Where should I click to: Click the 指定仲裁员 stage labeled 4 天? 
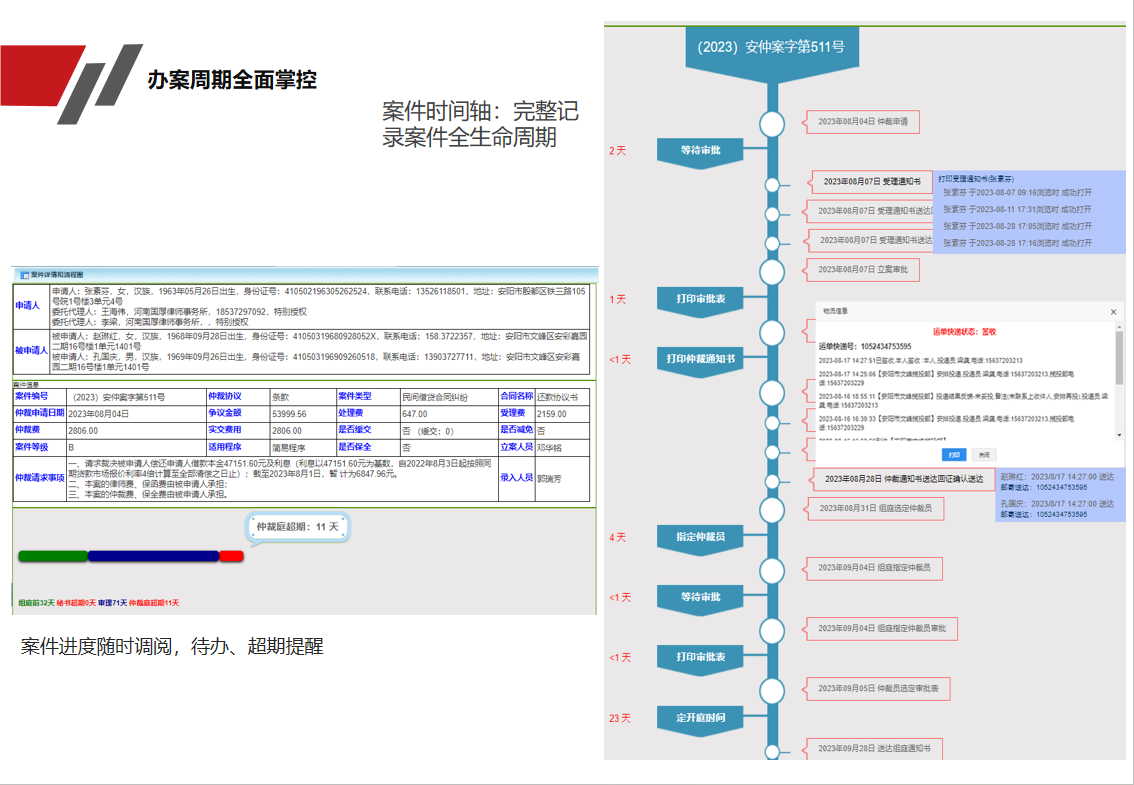click(700, 540)
